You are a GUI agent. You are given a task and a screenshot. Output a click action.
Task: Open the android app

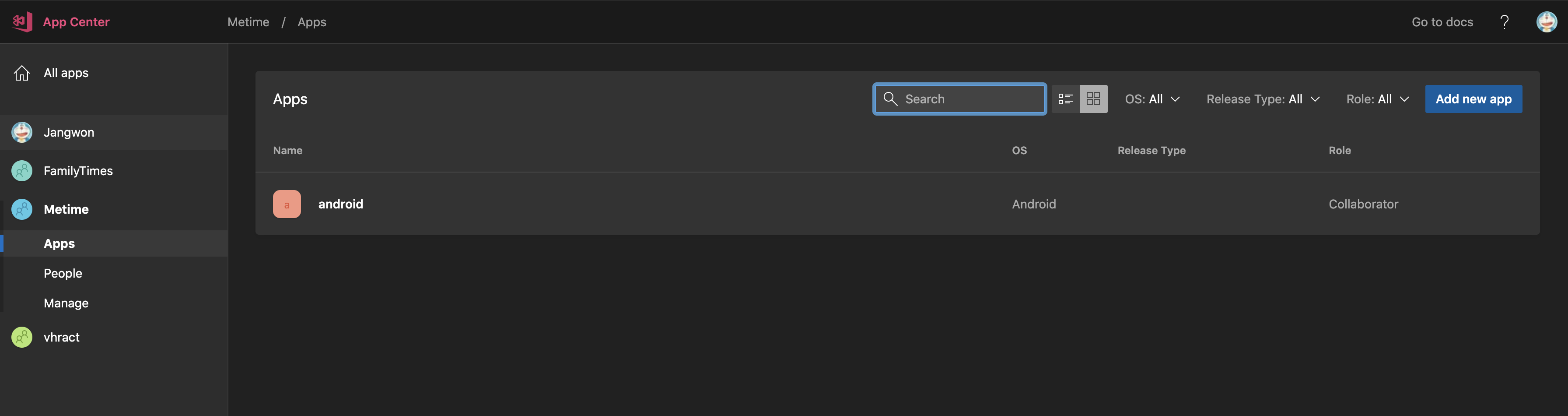click(340, 204)
